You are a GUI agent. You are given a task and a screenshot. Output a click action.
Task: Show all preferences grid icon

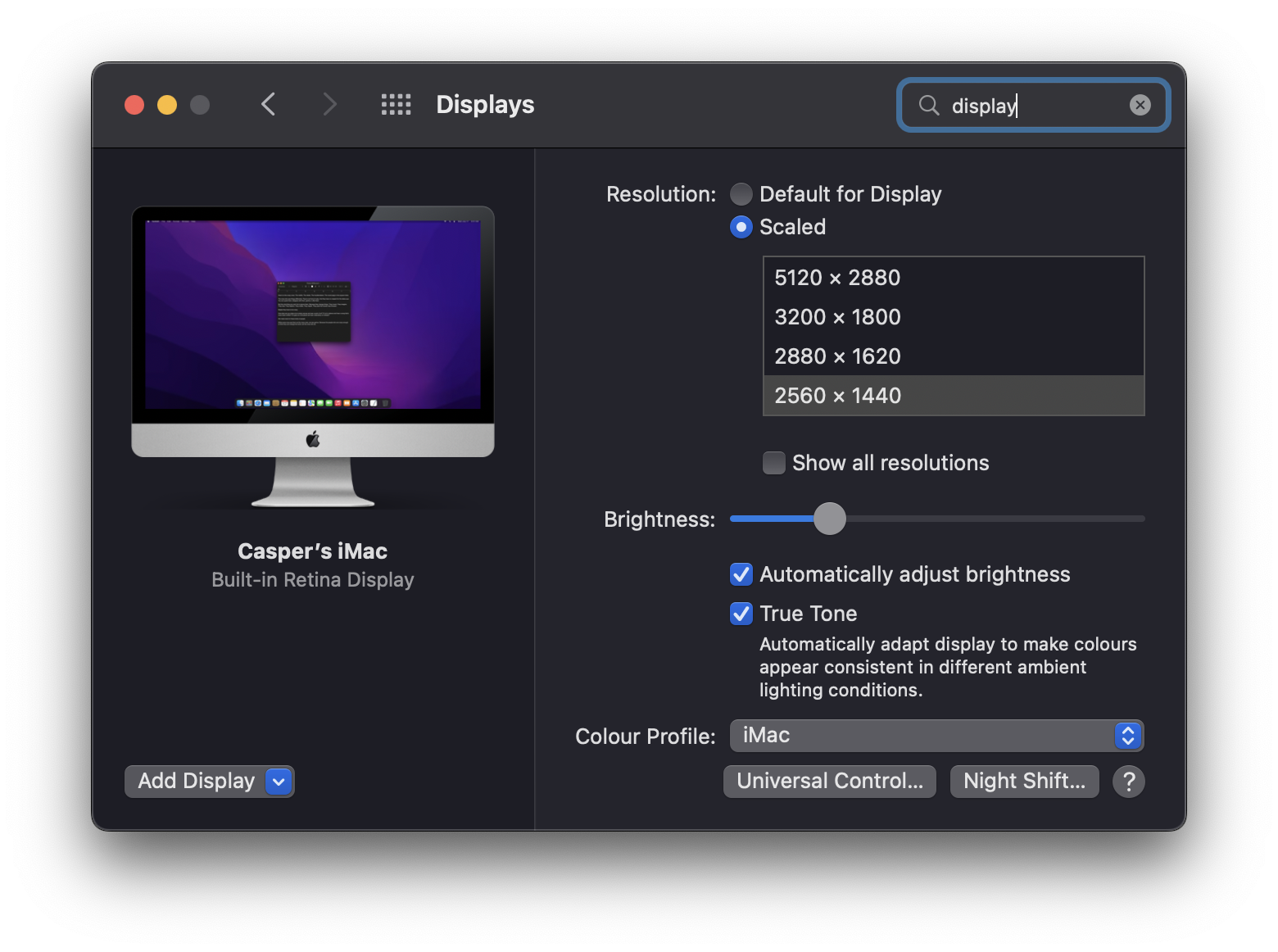coord(396,105)
